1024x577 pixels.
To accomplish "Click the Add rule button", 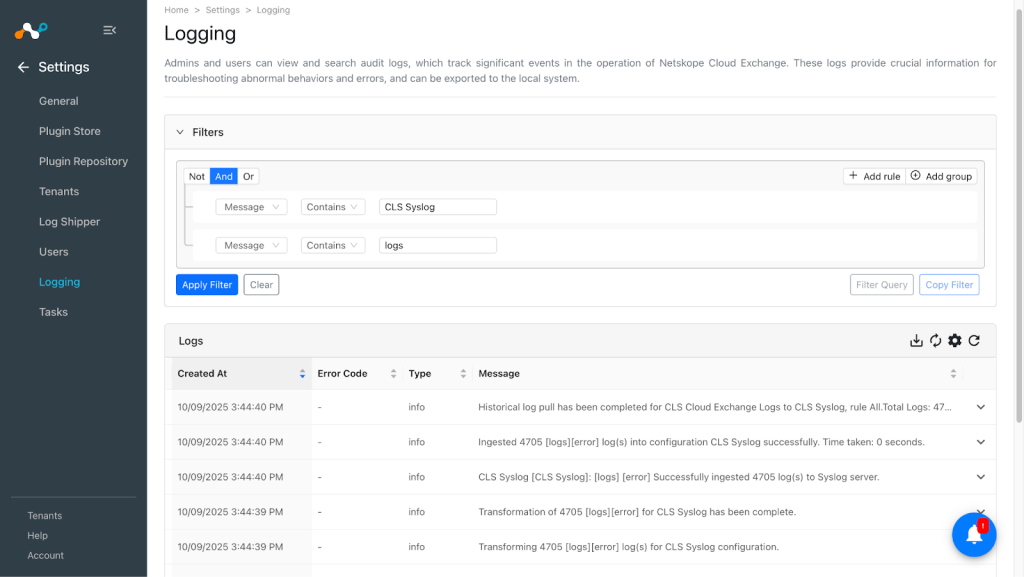I will [874, 176].
